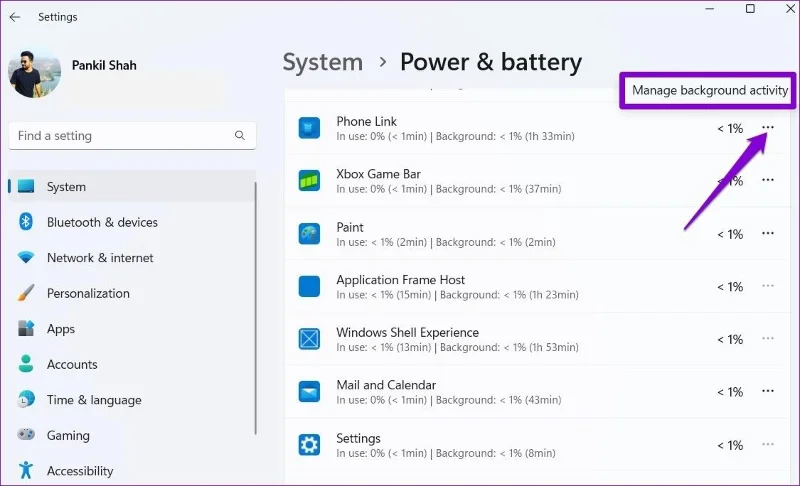This screenshot has width=800, height=486.
Task: Select Manage background activity option
Action: click(x=709, y=90)
